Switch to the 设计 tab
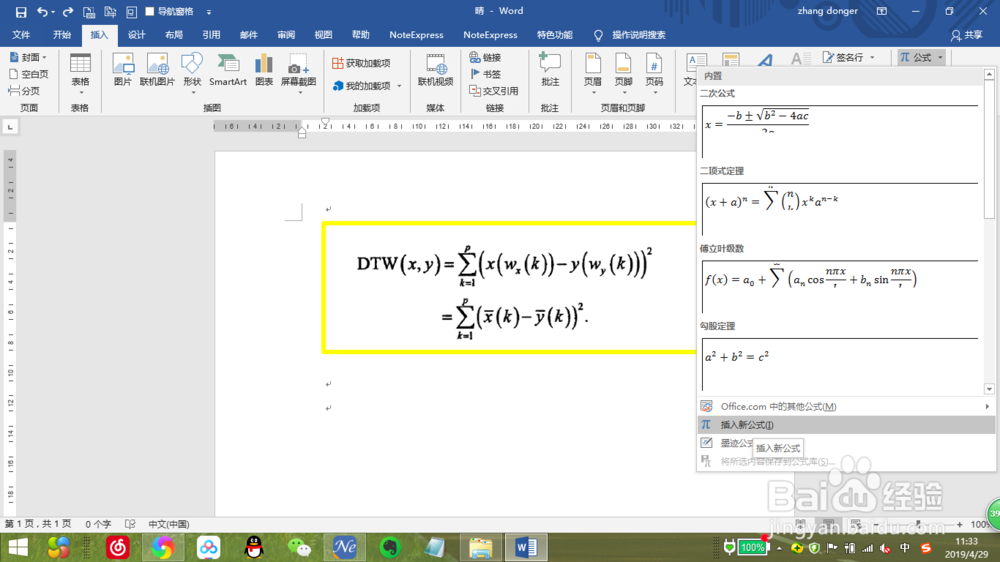The height and width of the screenshot is (562, 1000). 136,35
